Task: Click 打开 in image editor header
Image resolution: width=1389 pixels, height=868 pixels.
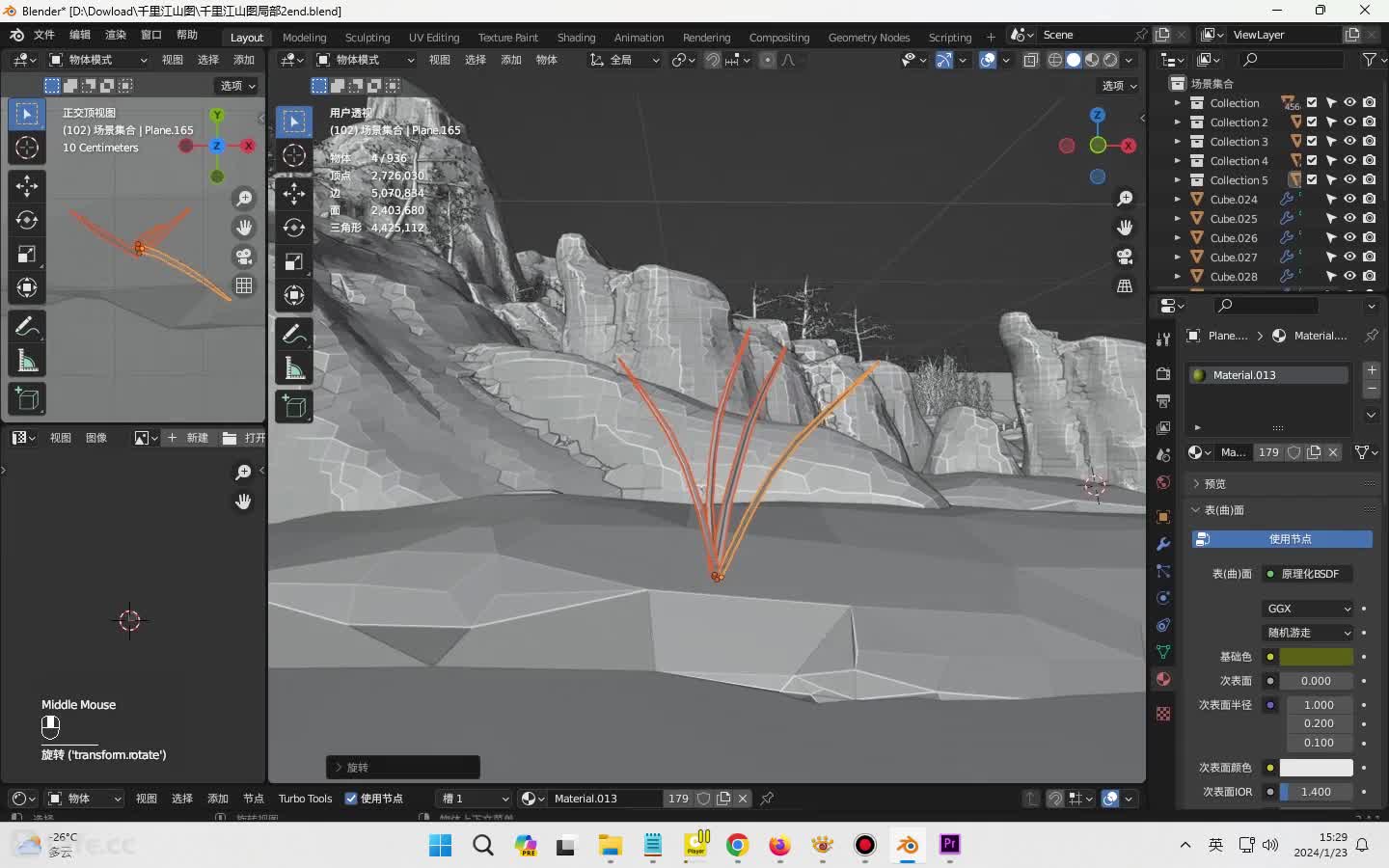Action: tap(244, 438)
